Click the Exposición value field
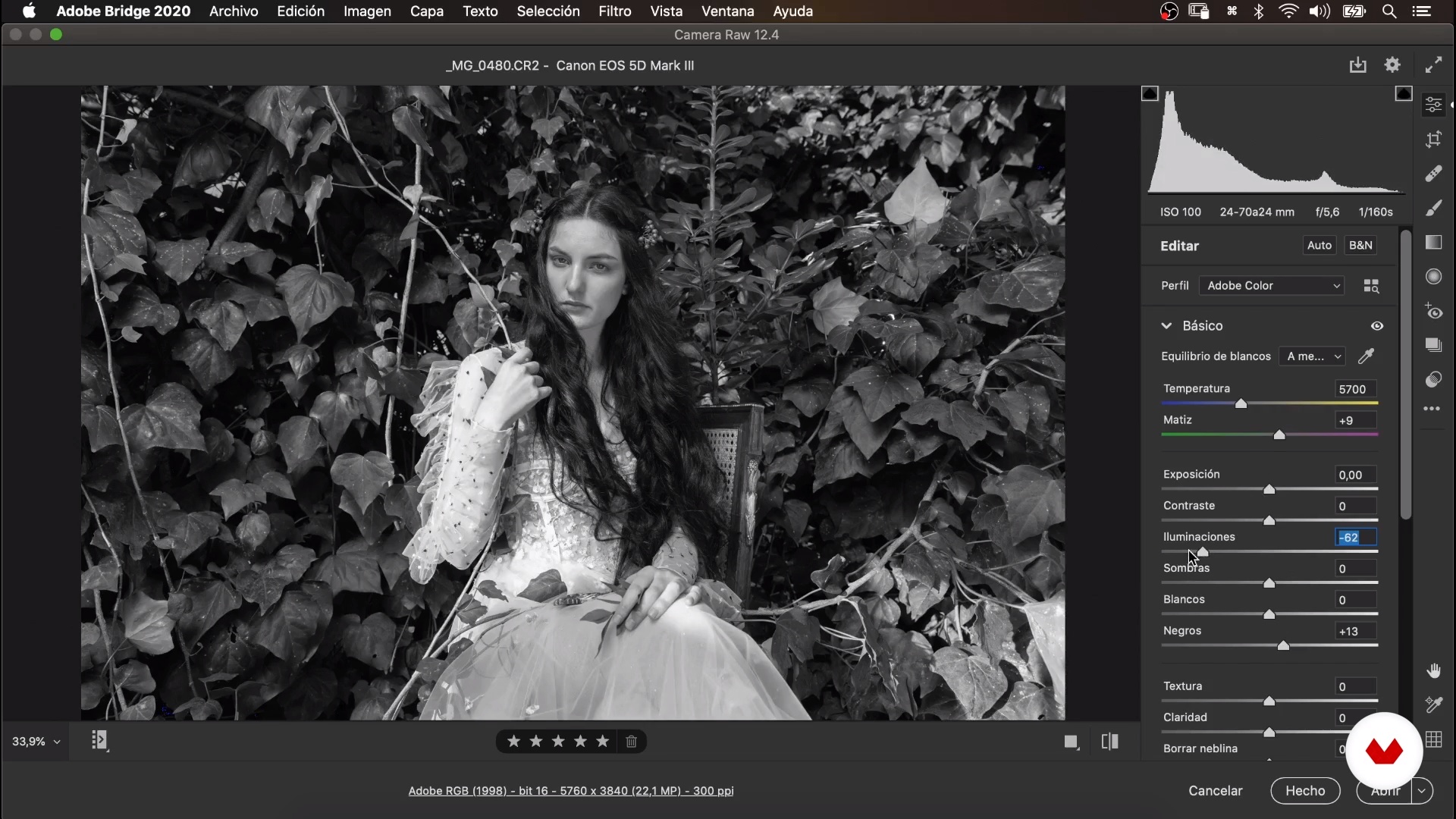 tap(1355, 475)
